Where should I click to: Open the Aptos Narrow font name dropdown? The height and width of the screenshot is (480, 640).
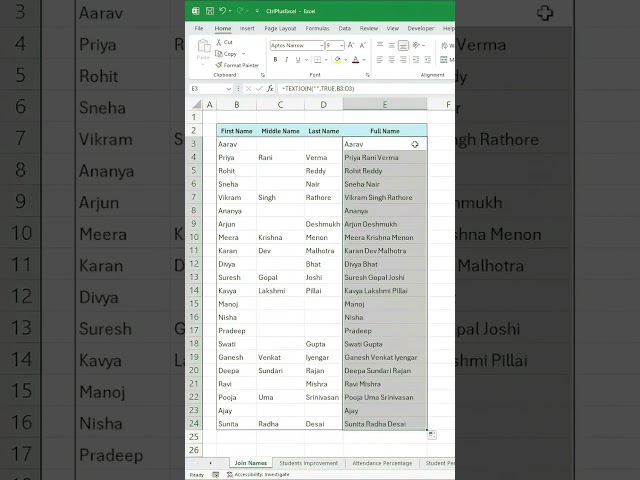pyautogui.click(x=321, y=45)
